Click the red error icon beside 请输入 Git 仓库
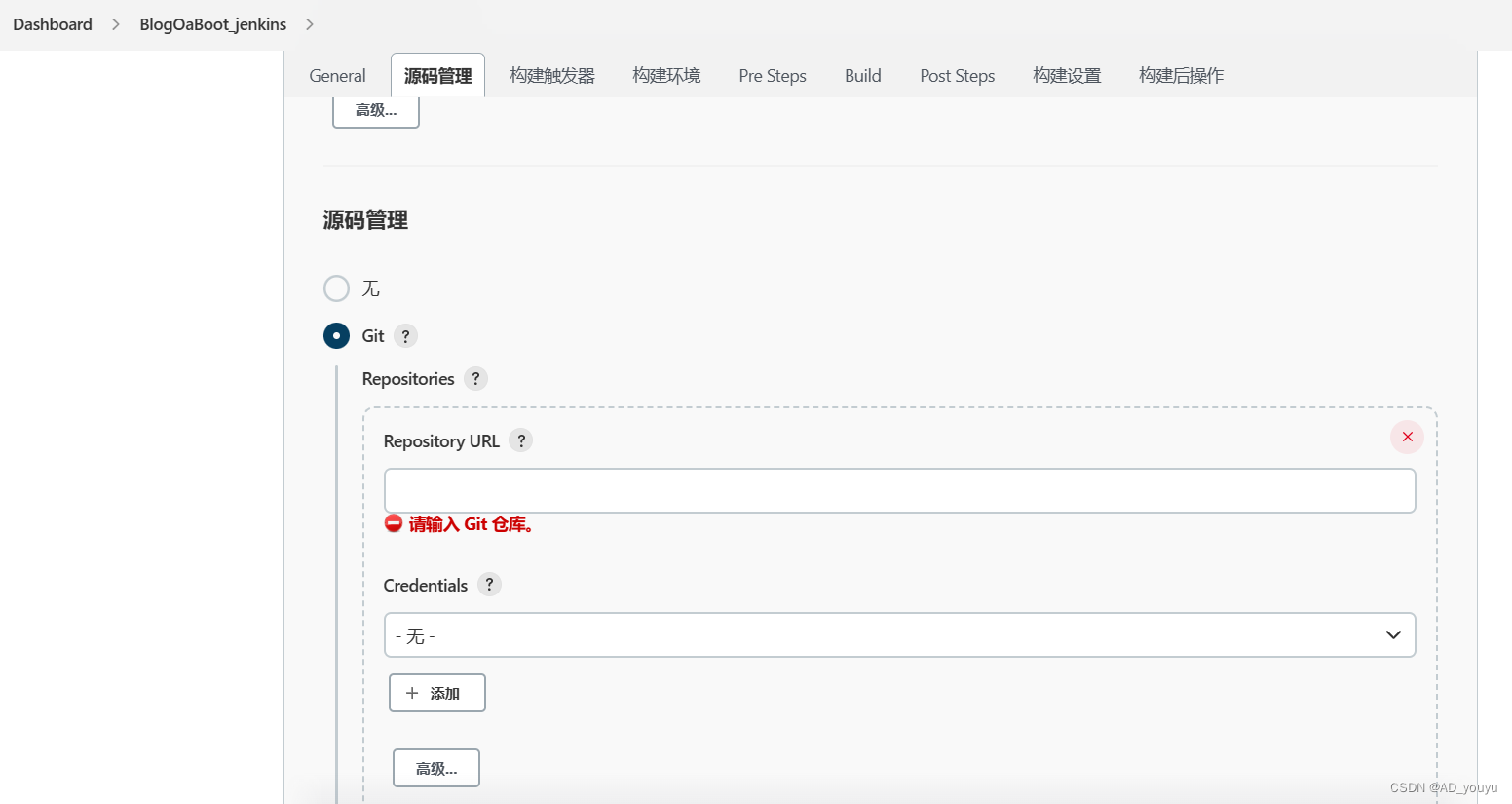 pos(393,523)
